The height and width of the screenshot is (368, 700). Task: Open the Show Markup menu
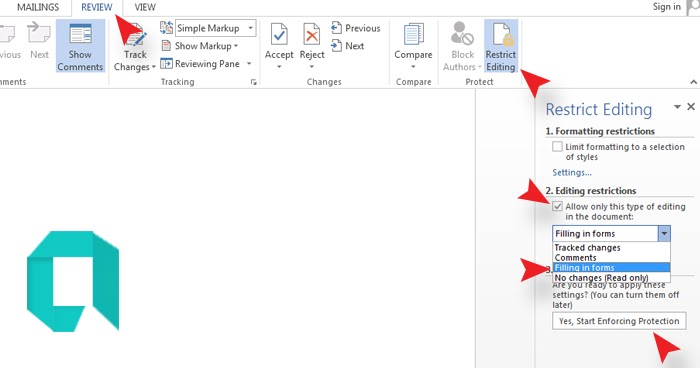point(200,46)
